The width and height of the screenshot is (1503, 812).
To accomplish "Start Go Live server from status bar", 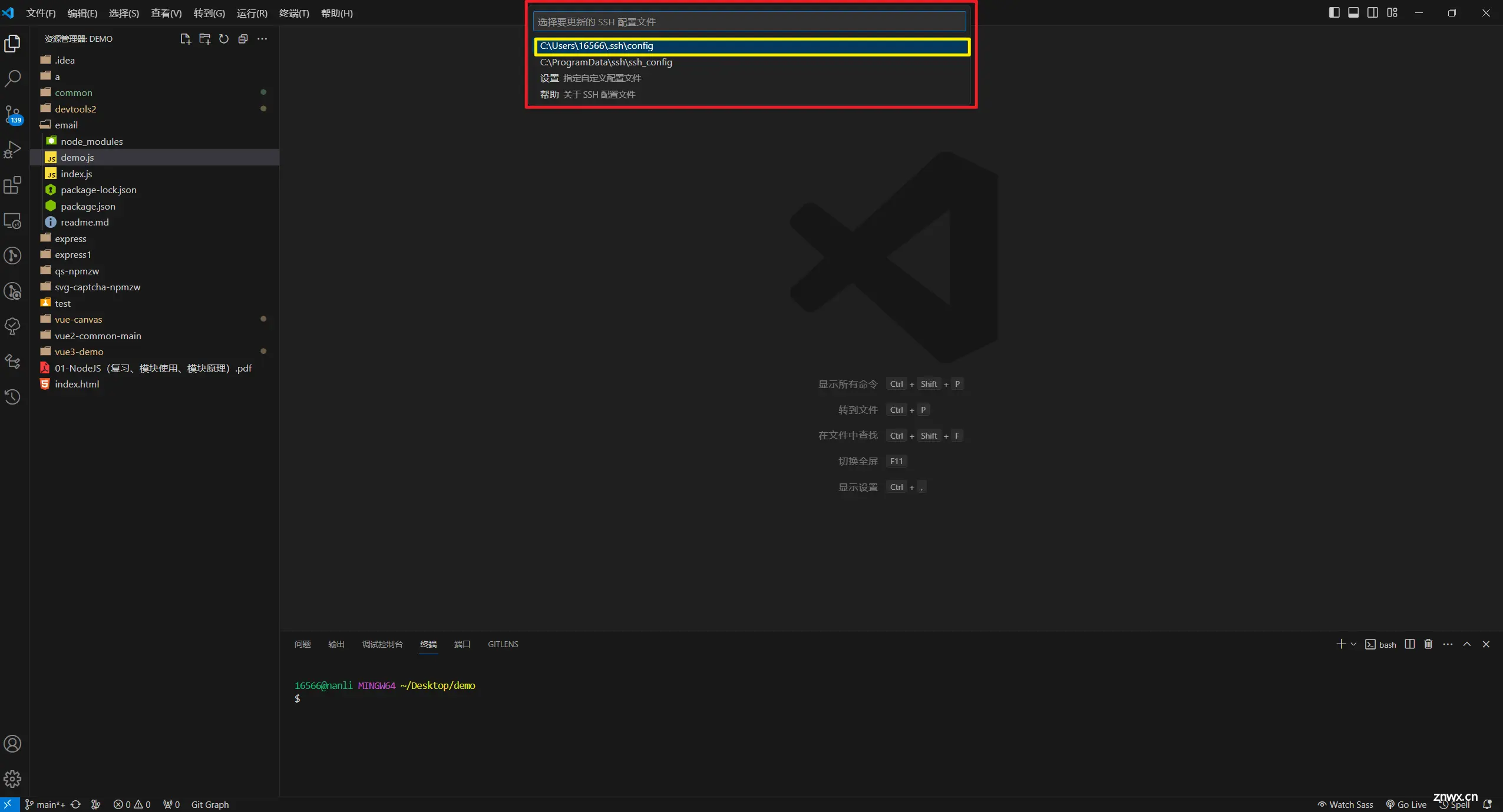I will (x=1406, y=804).
